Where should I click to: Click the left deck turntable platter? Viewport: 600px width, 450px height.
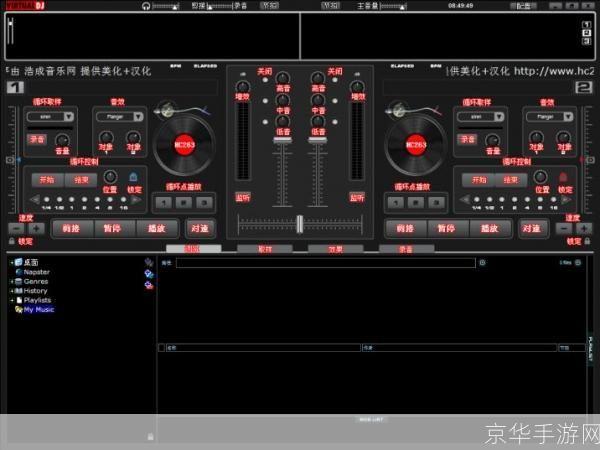point(184,145)
